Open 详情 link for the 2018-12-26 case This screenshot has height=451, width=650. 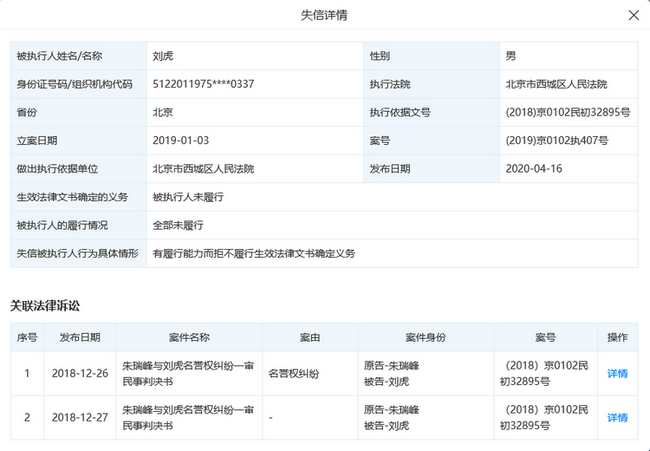coord(617,374)
